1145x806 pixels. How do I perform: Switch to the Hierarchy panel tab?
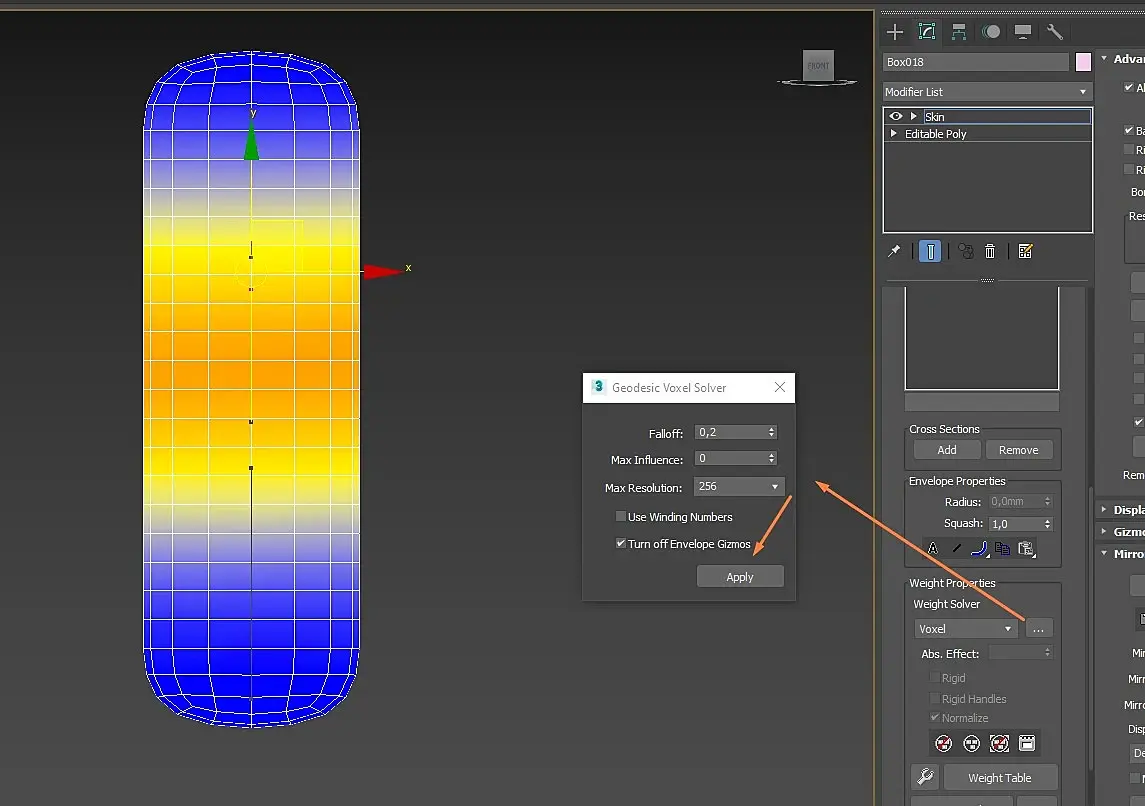(x=959, y=32)
